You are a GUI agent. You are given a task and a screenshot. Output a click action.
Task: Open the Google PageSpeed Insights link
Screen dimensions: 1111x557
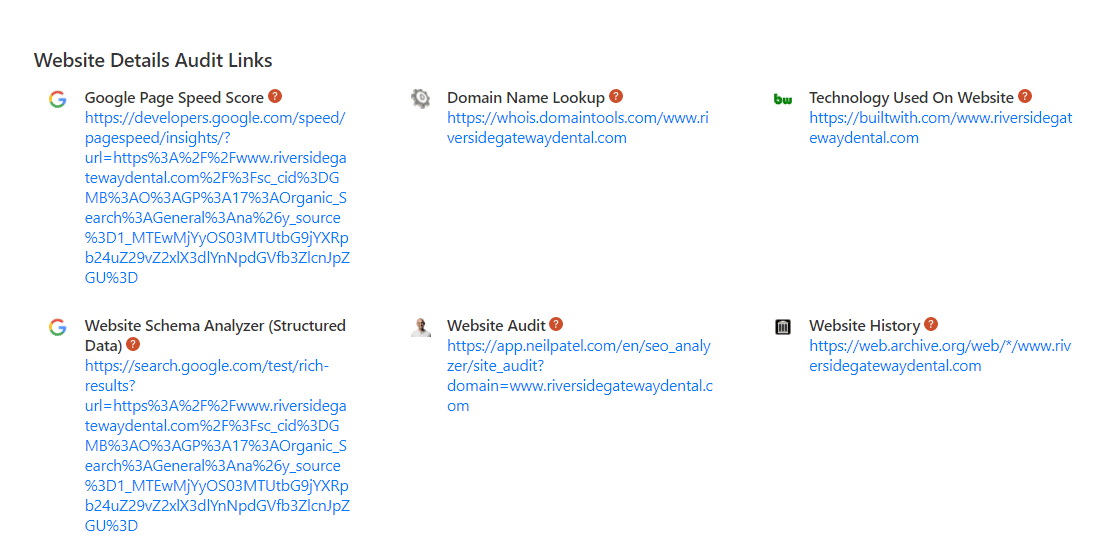coord(216,198)
